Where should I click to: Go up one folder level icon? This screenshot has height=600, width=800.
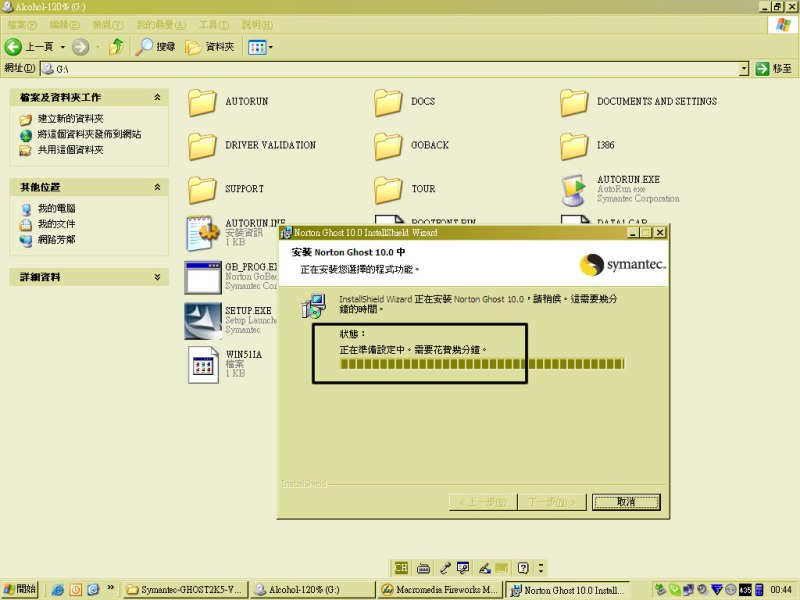tap(116, 47)
